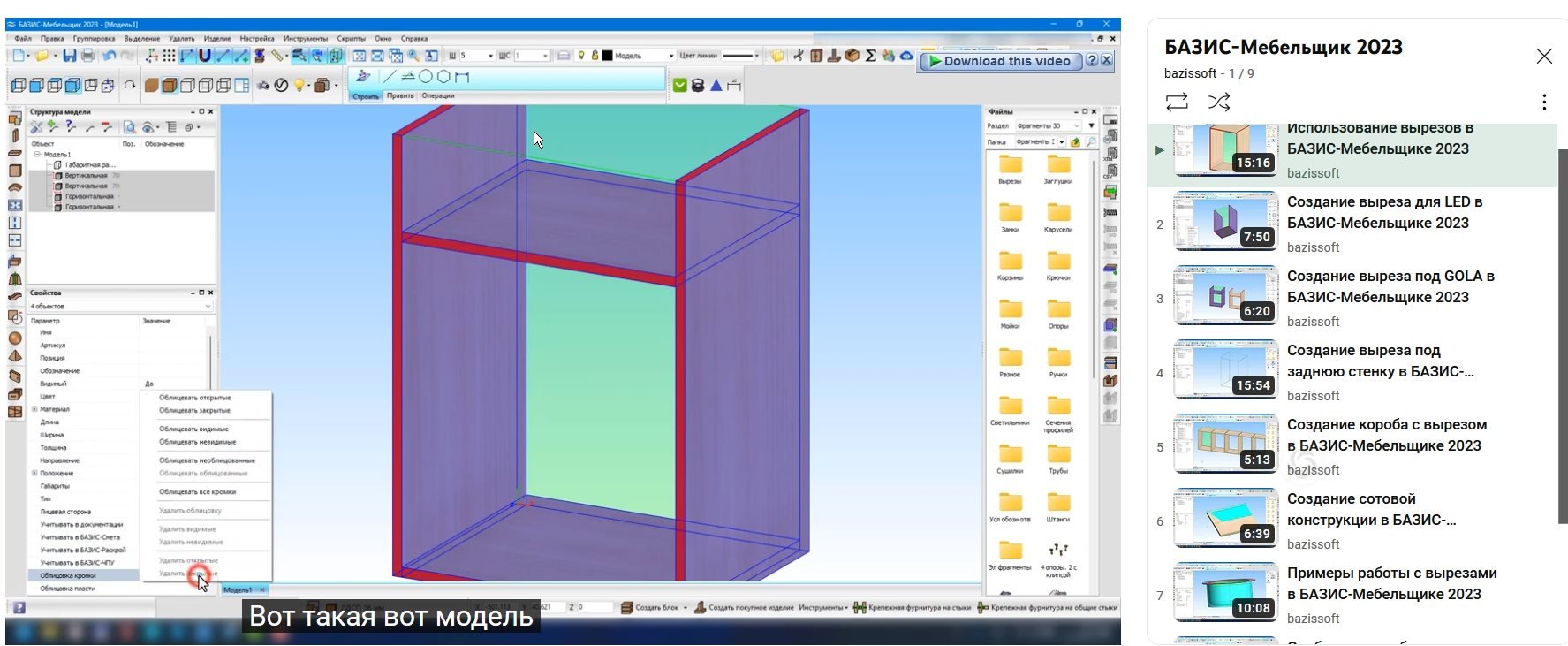Open 'Создание выреза для LED' video thumbnail
The height and width of the screenshot is (646, 1568).
[1225, 221]
